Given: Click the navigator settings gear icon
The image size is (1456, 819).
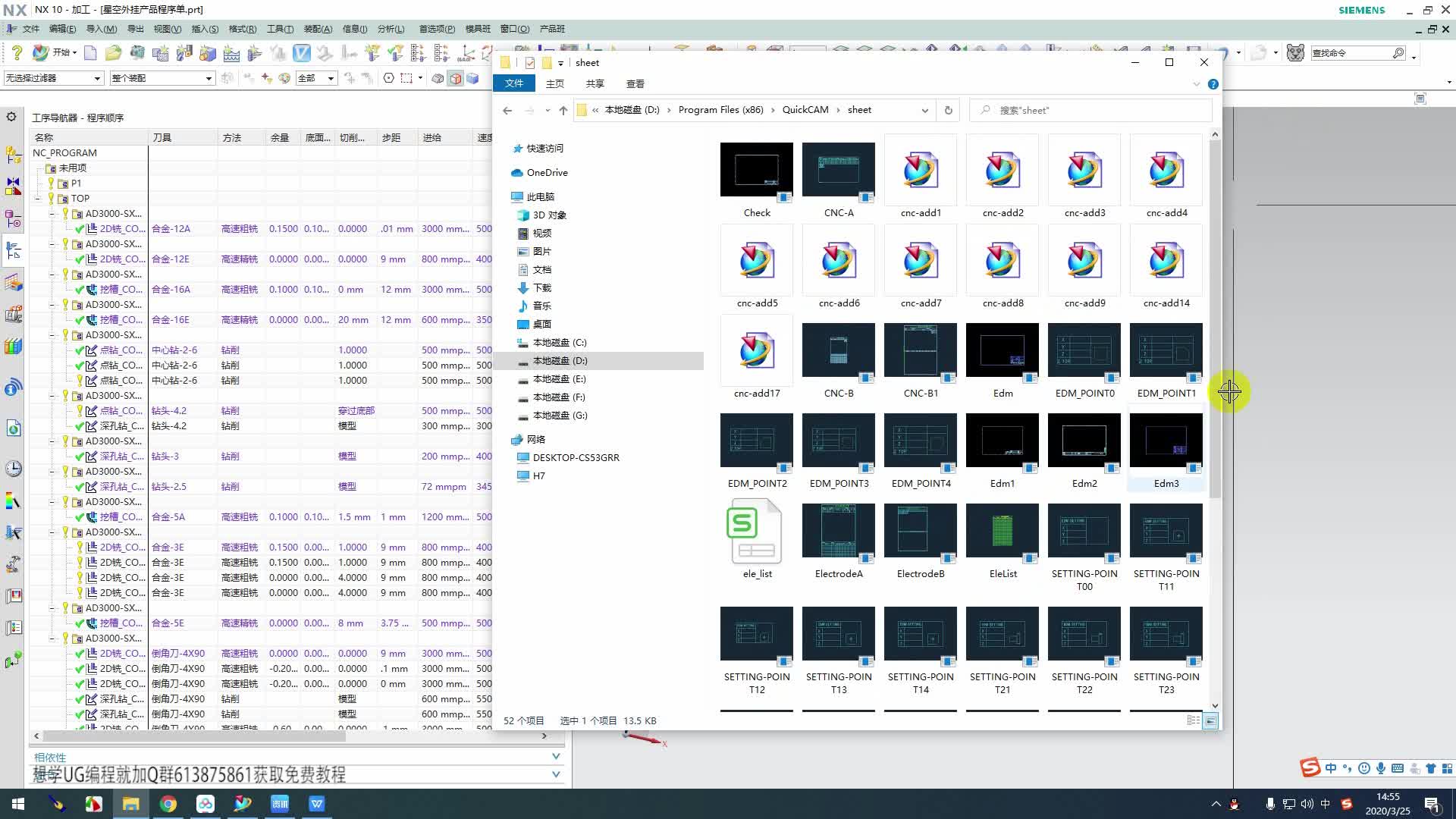Looking at the screenshot, I should (11, 117).
